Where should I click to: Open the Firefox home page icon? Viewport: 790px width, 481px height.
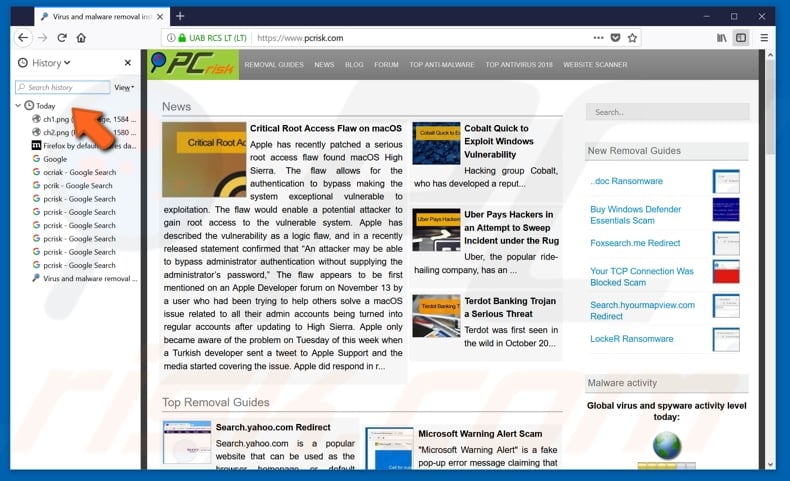pyautogui.click(x=81, y=38)
